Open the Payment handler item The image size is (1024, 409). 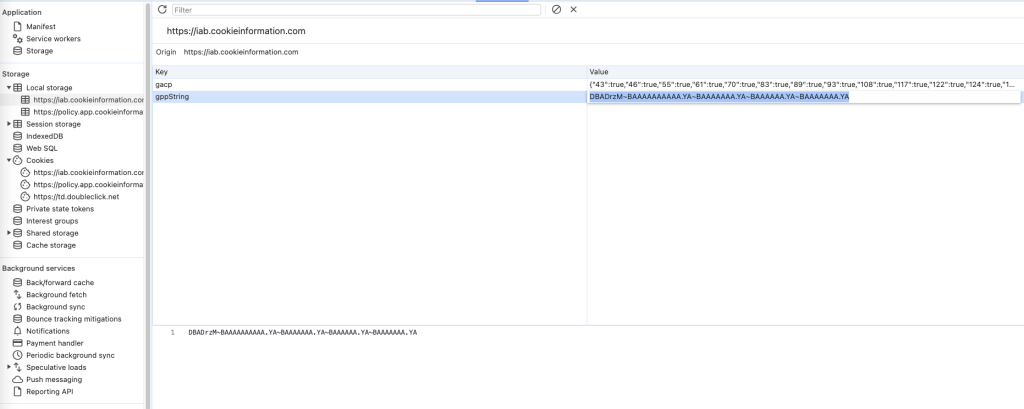(54, 343)
